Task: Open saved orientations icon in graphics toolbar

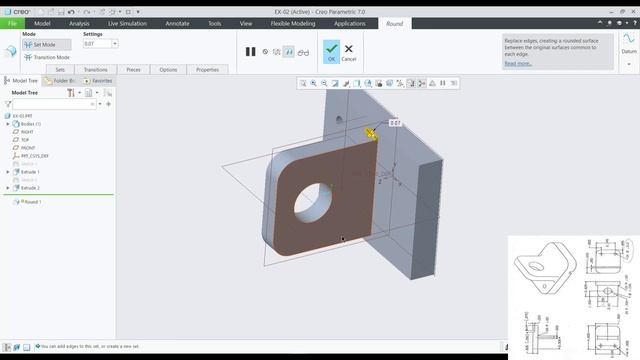Action: [368, 83]
